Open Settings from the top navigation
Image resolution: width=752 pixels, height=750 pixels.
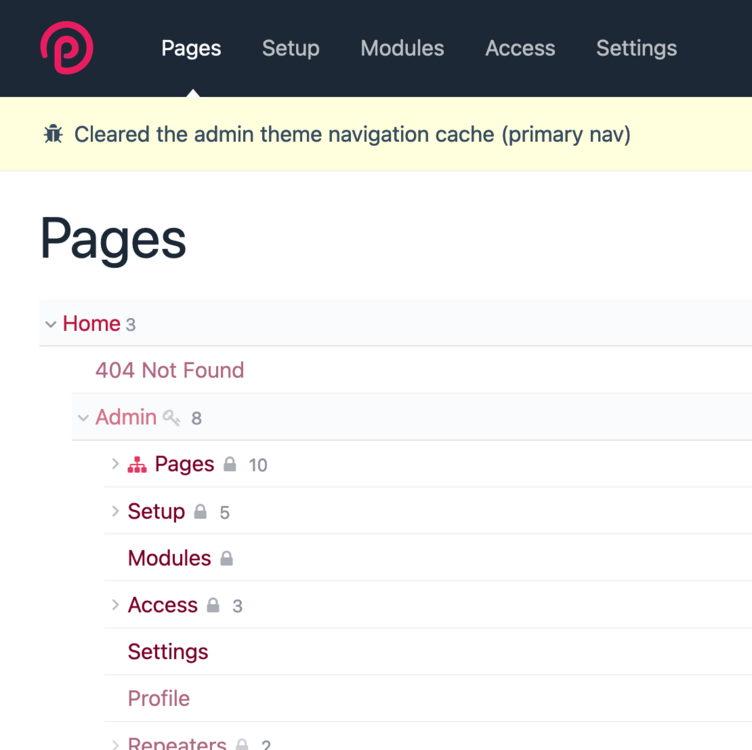636,48
